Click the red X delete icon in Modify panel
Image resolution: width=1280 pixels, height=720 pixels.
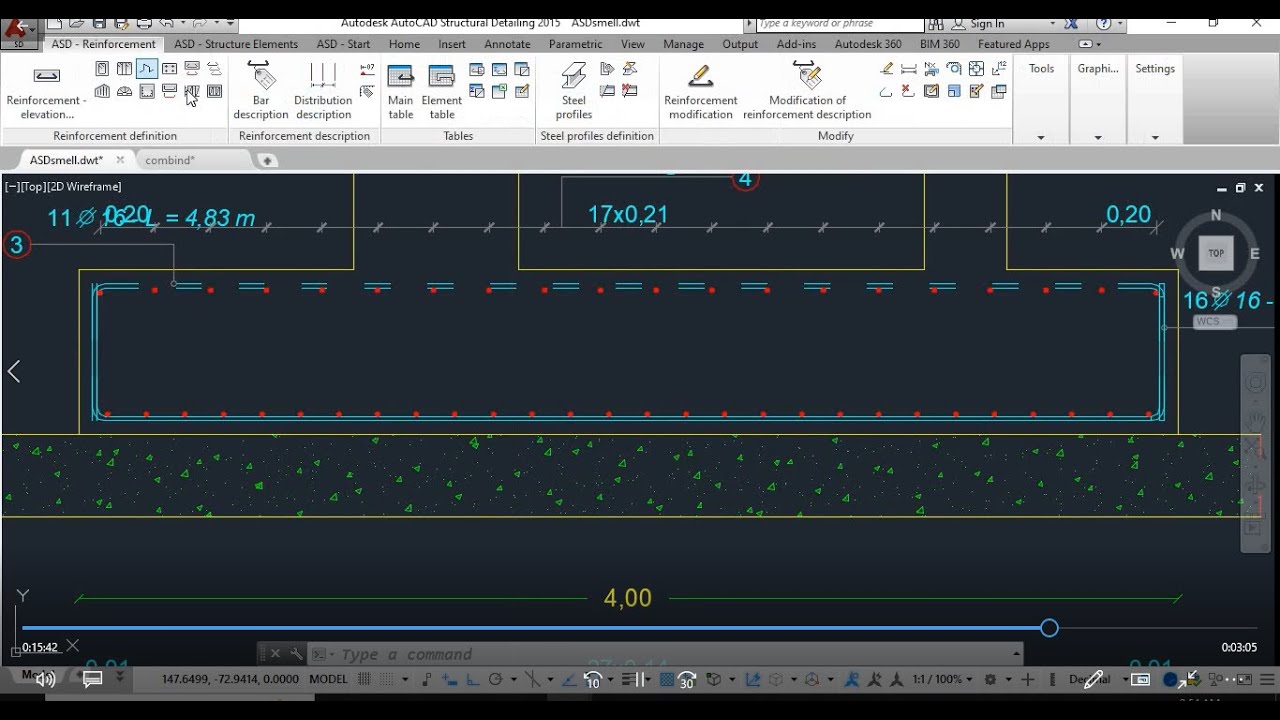(908, 91)
